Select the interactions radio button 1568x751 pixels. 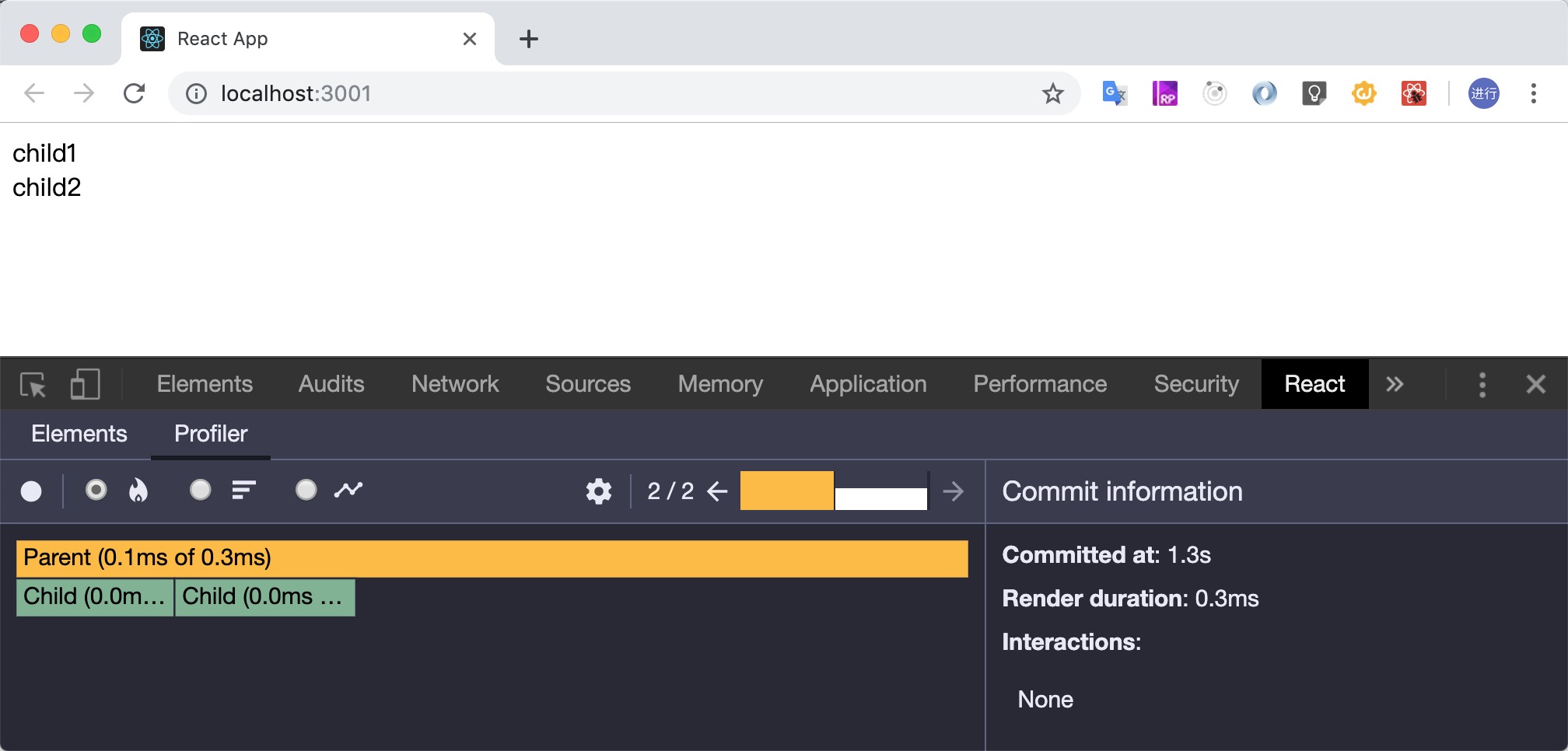(306, 490)
